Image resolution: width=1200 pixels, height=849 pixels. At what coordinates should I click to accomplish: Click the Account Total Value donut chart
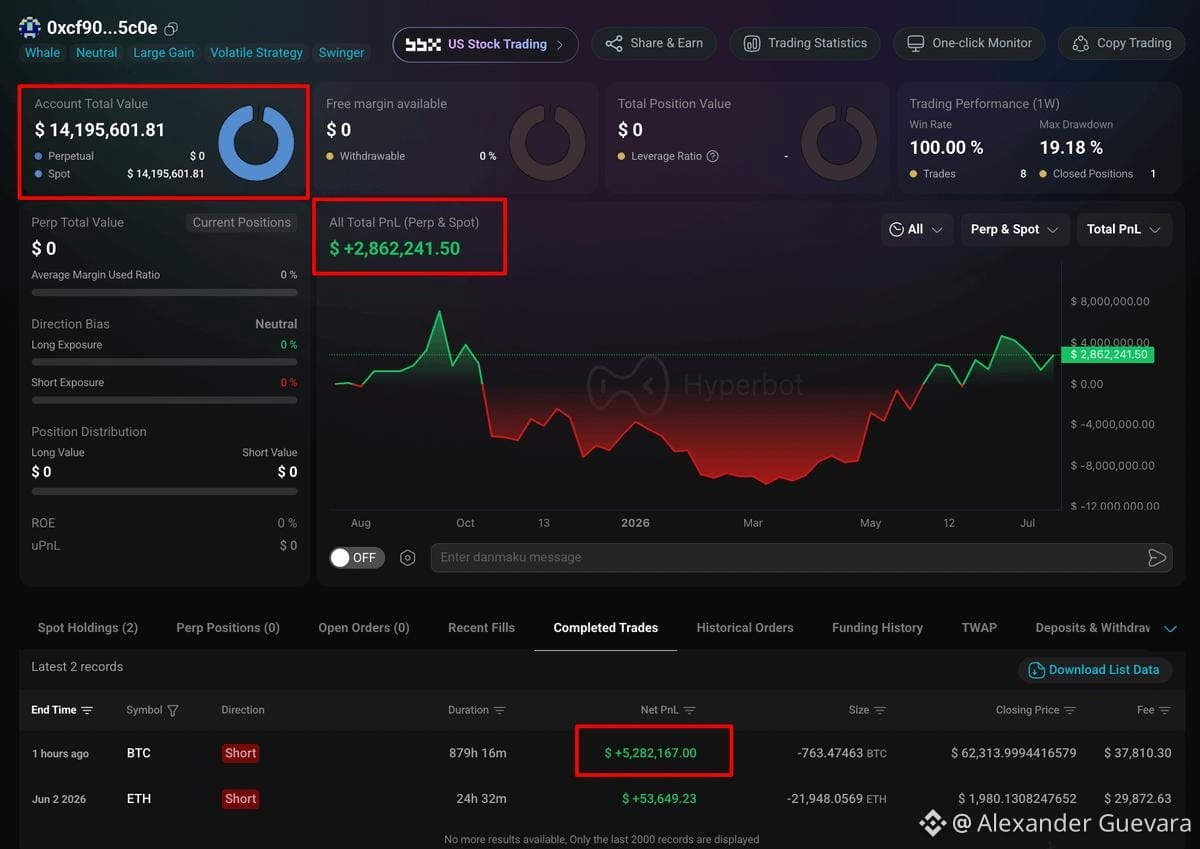click(256, 143)
